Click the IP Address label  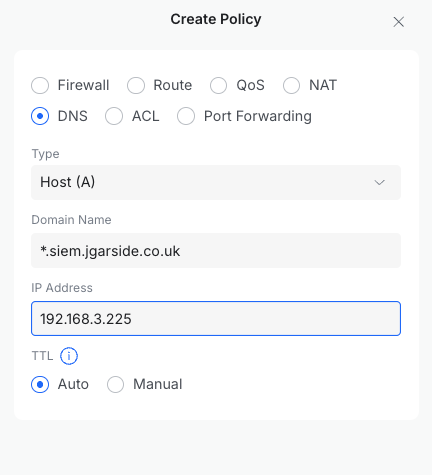62,288
